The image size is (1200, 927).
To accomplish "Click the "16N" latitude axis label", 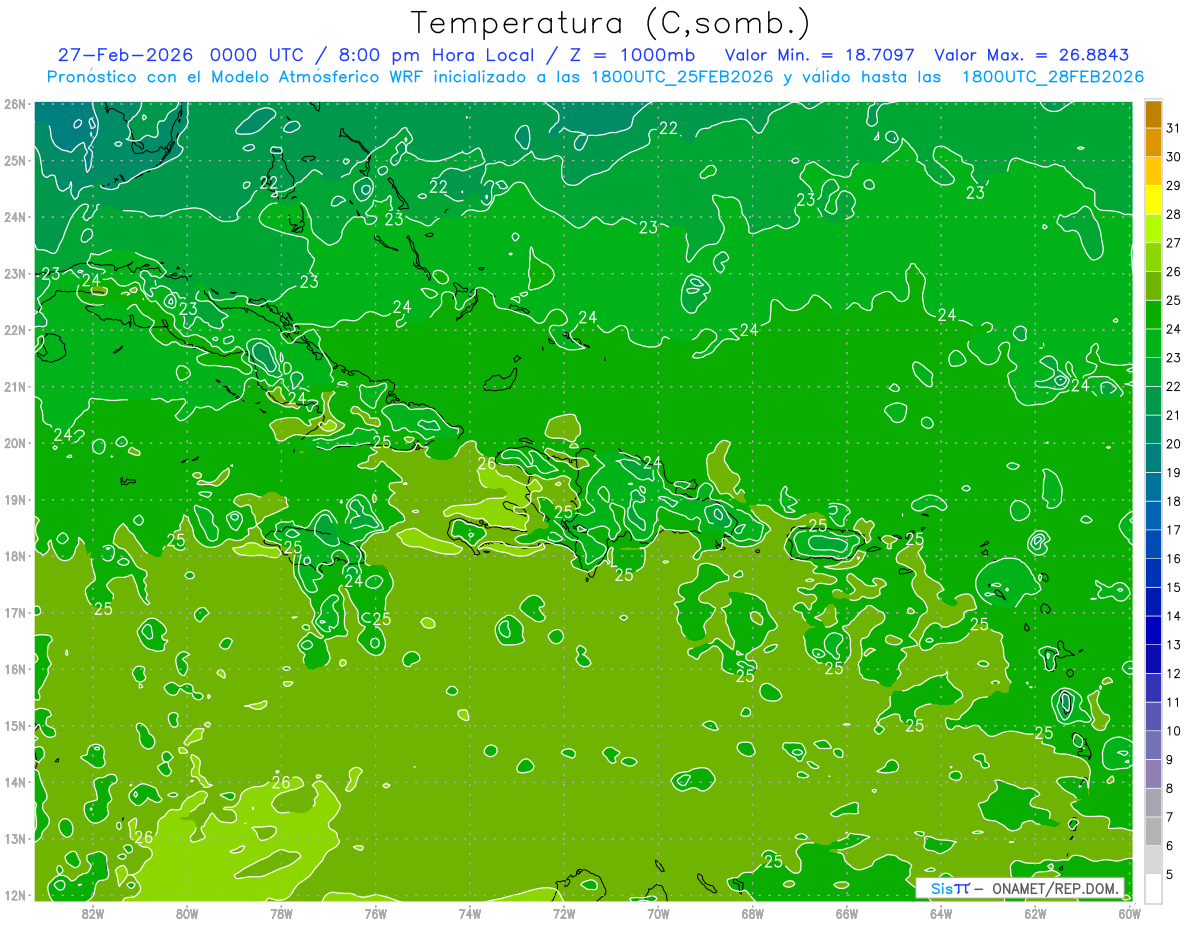I will point(14,669).
